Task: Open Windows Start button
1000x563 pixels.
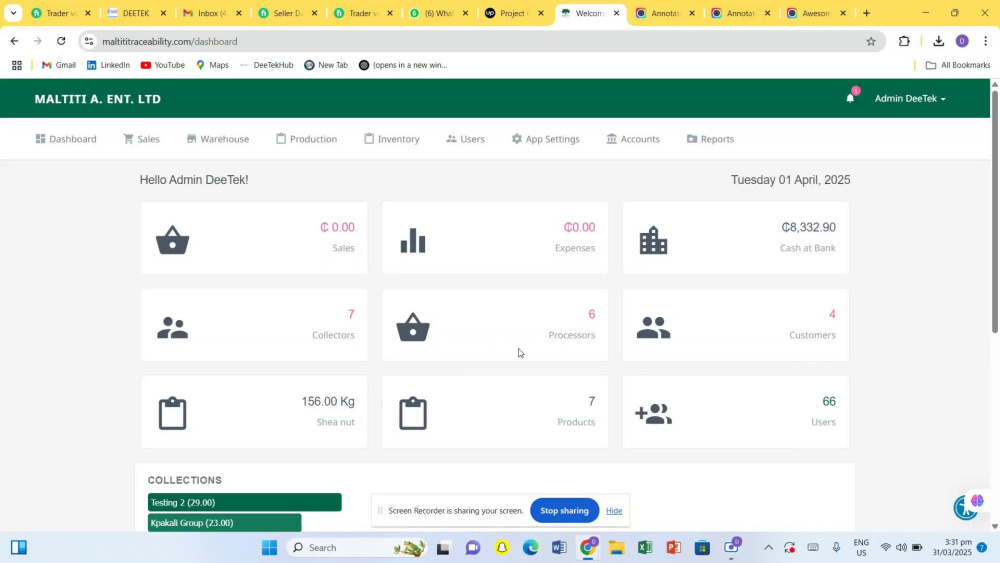Action: pyautogui.click(x=269, y=548)
